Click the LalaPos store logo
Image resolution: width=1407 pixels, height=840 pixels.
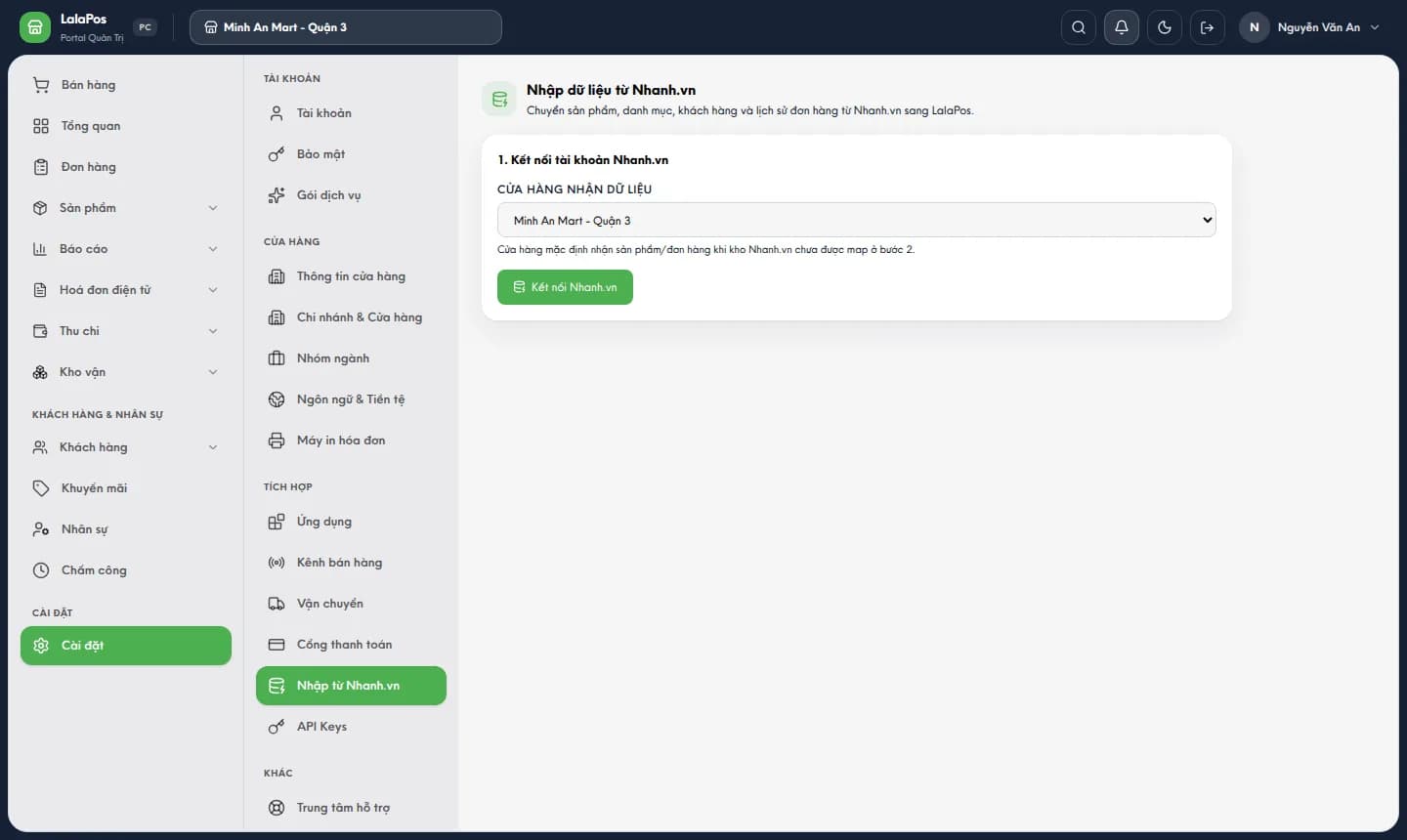35,27
